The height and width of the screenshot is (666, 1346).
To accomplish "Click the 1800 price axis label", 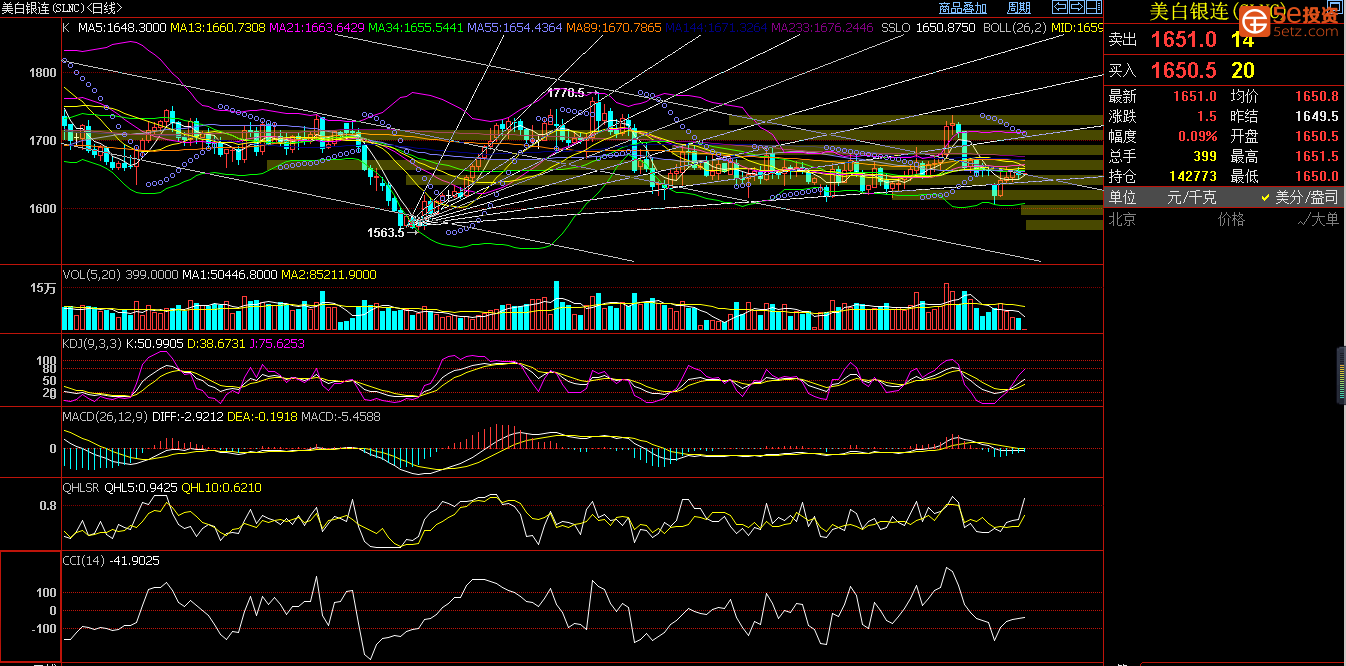I will pos(44,72).
